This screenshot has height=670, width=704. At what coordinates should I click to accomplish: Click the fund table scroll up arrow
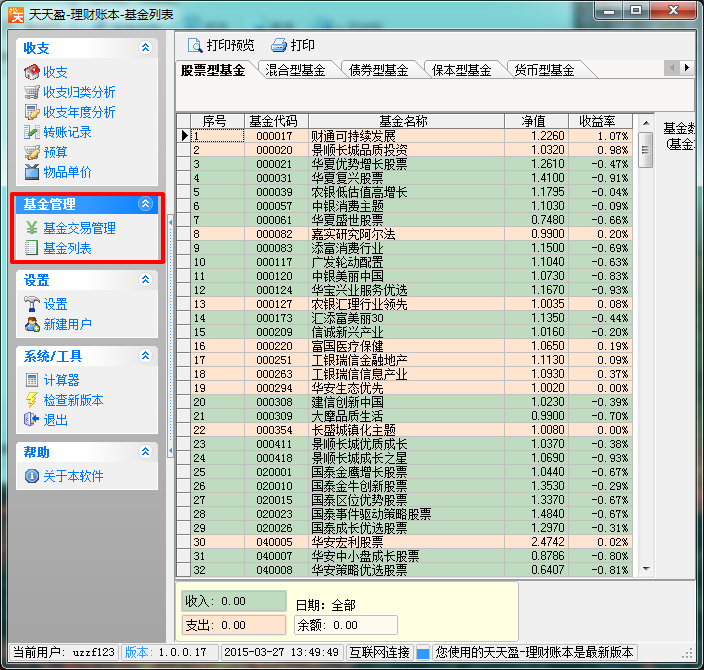click(x=646, y=123)
